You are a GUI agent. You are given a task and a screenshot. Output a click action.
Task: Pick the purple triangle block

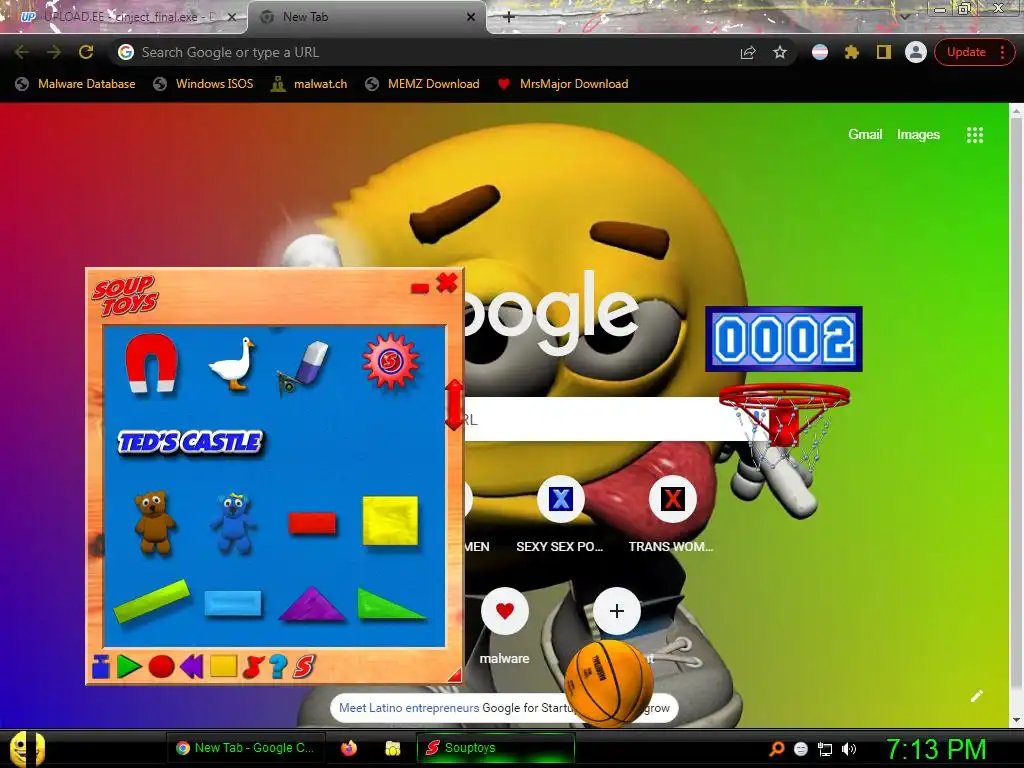point(312,604)
